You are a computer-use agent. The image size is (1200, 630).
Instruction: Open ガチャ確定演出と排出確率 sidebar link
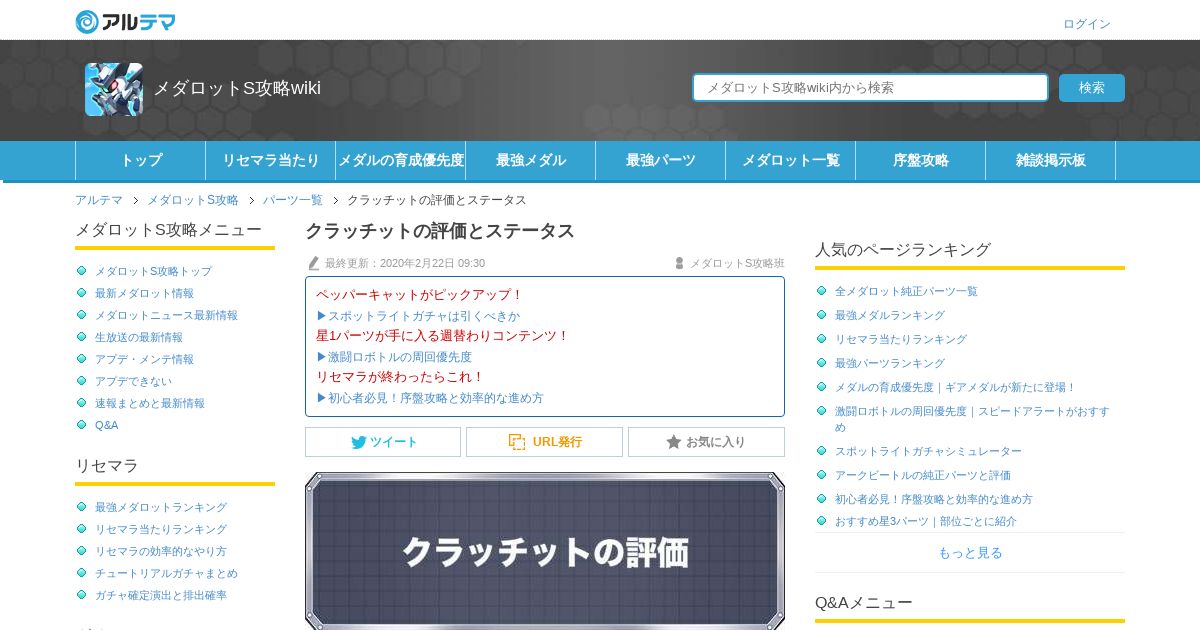coord(161,595)
